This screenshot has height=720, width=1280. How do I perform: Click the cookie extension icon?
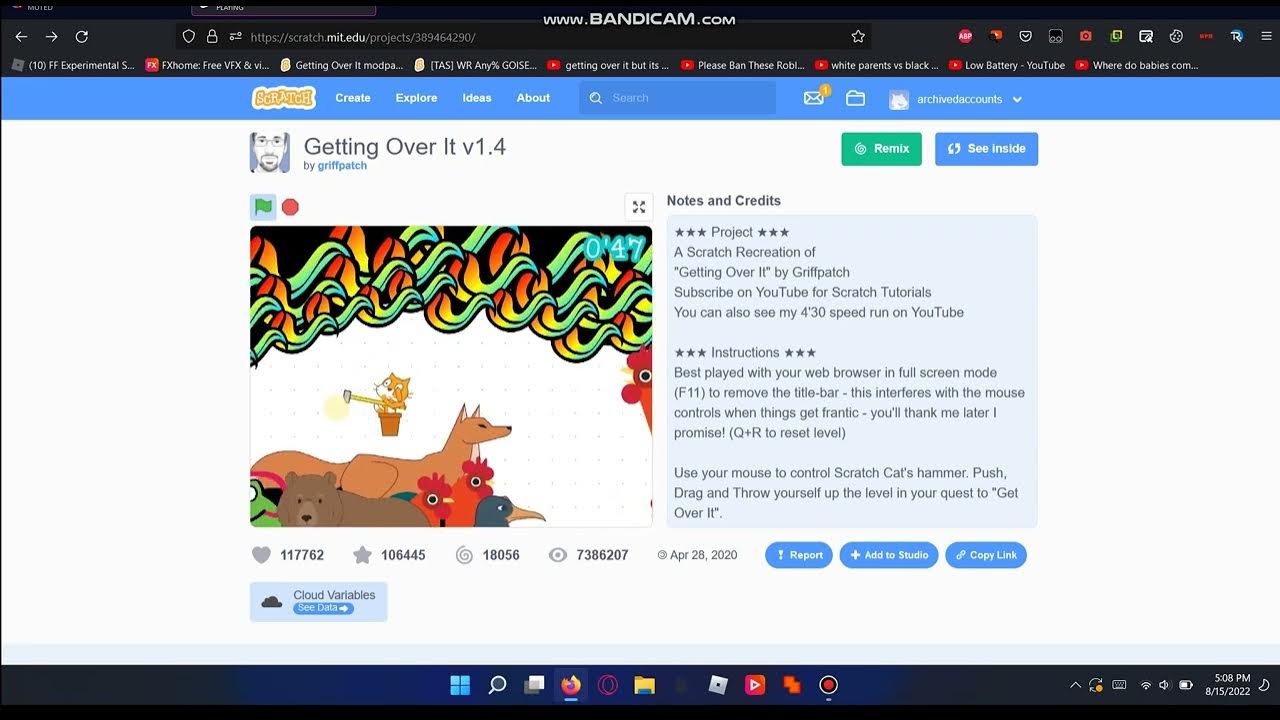pos(1176,36)
